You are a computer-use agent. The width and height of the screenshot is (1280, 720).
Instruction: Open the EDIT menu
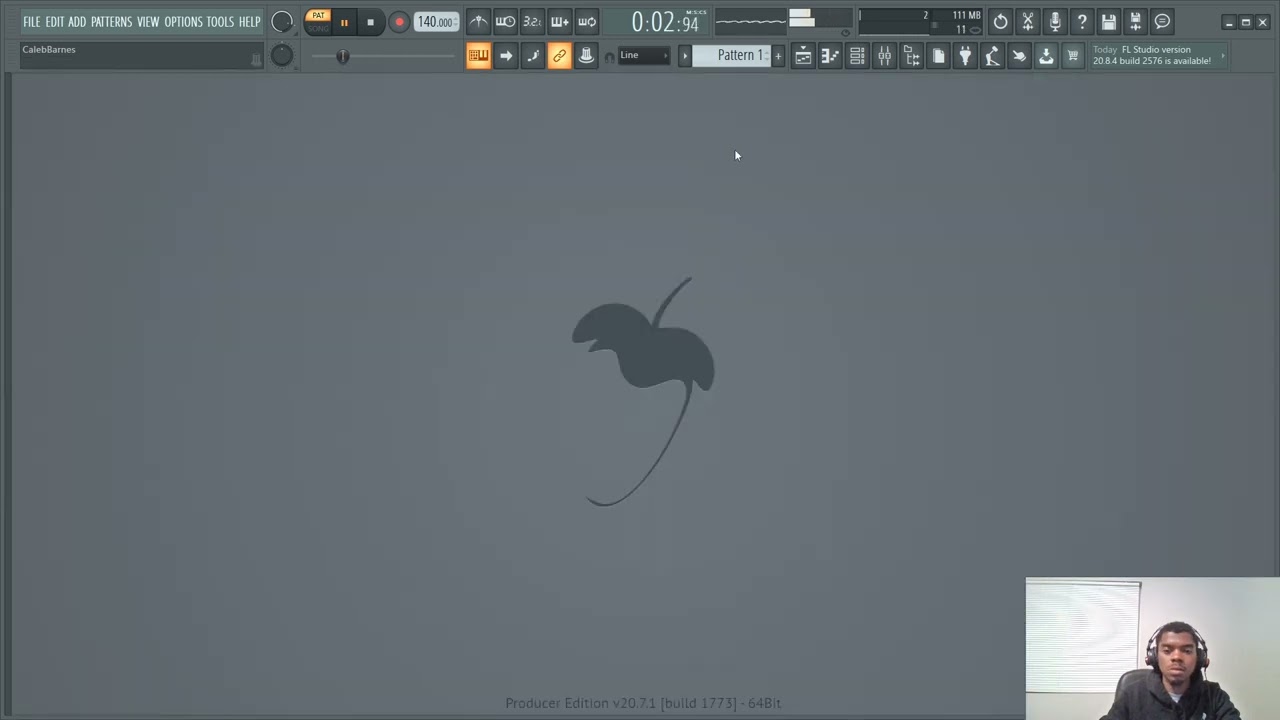(54, 22)
